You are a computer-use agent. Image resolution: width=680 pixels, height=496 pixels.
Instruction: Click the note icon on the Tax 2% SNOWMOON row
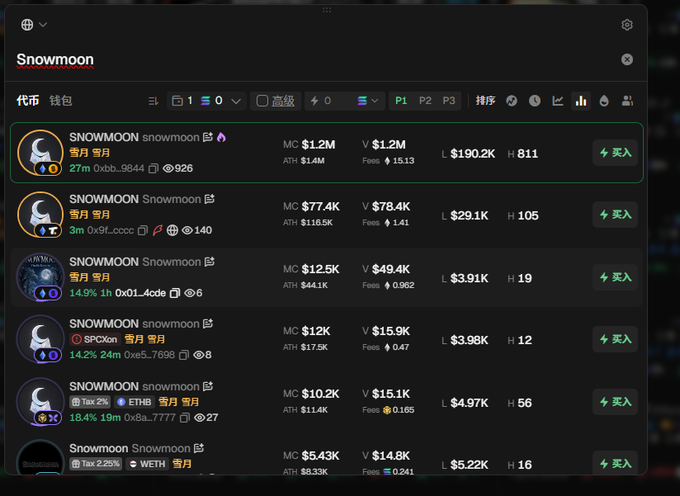[x=208, y=386]
